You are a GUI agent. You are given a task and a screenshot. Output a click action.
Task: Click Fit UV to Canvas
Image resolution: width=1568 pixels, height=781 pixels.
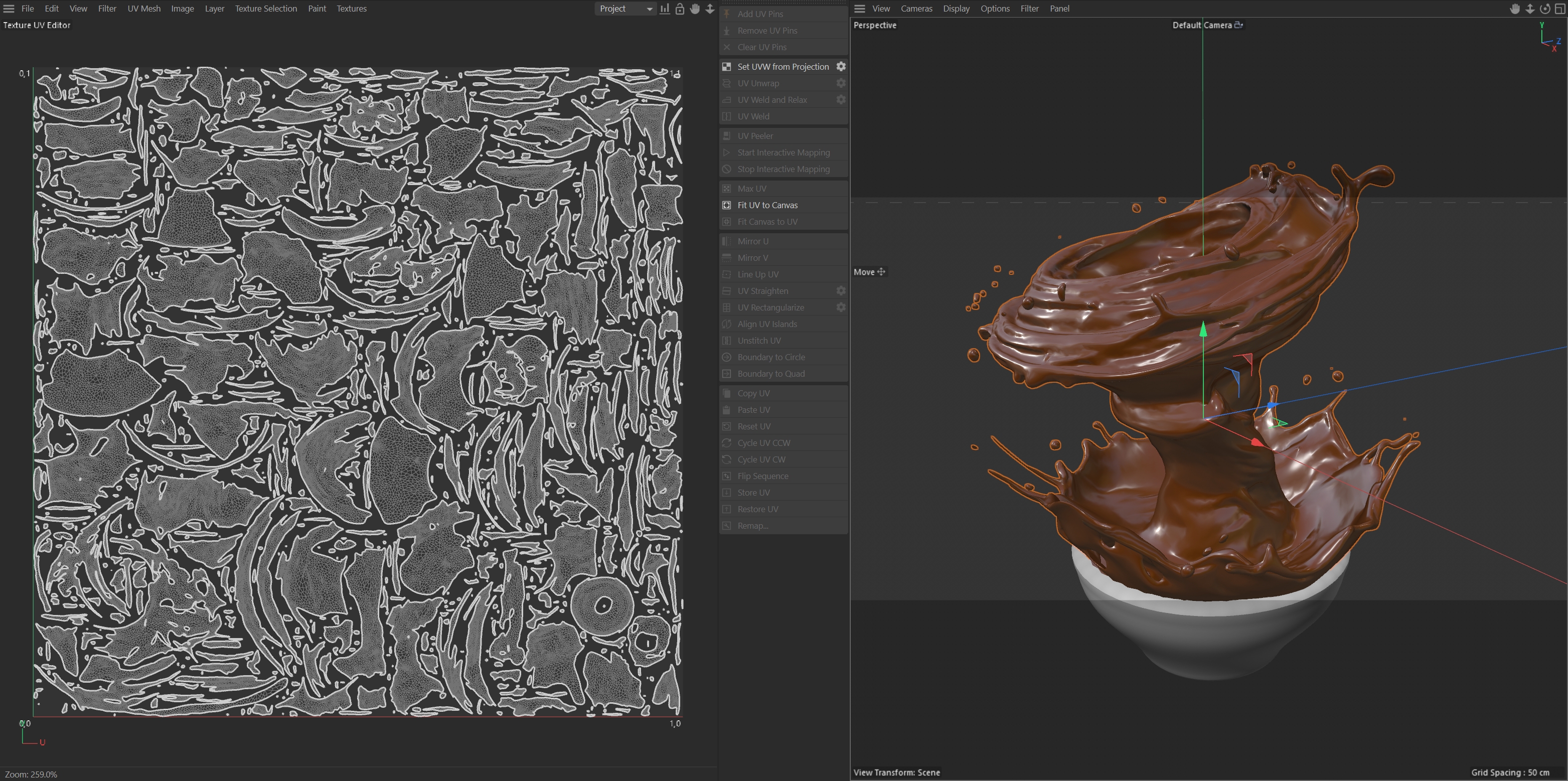(767, 205)
